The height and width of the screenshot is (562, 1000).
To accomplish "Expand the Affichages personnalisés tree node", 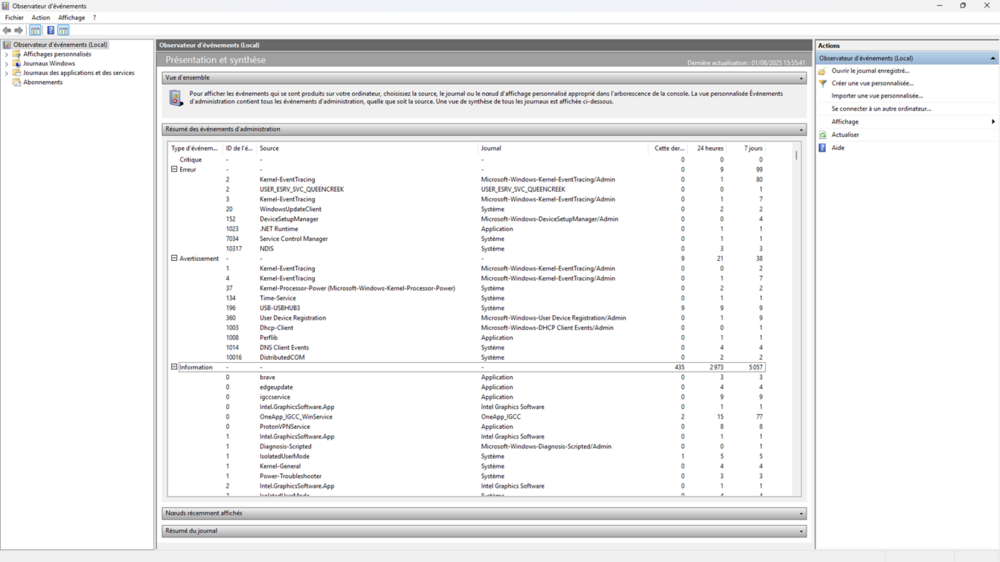I will [x=6, y=55].
